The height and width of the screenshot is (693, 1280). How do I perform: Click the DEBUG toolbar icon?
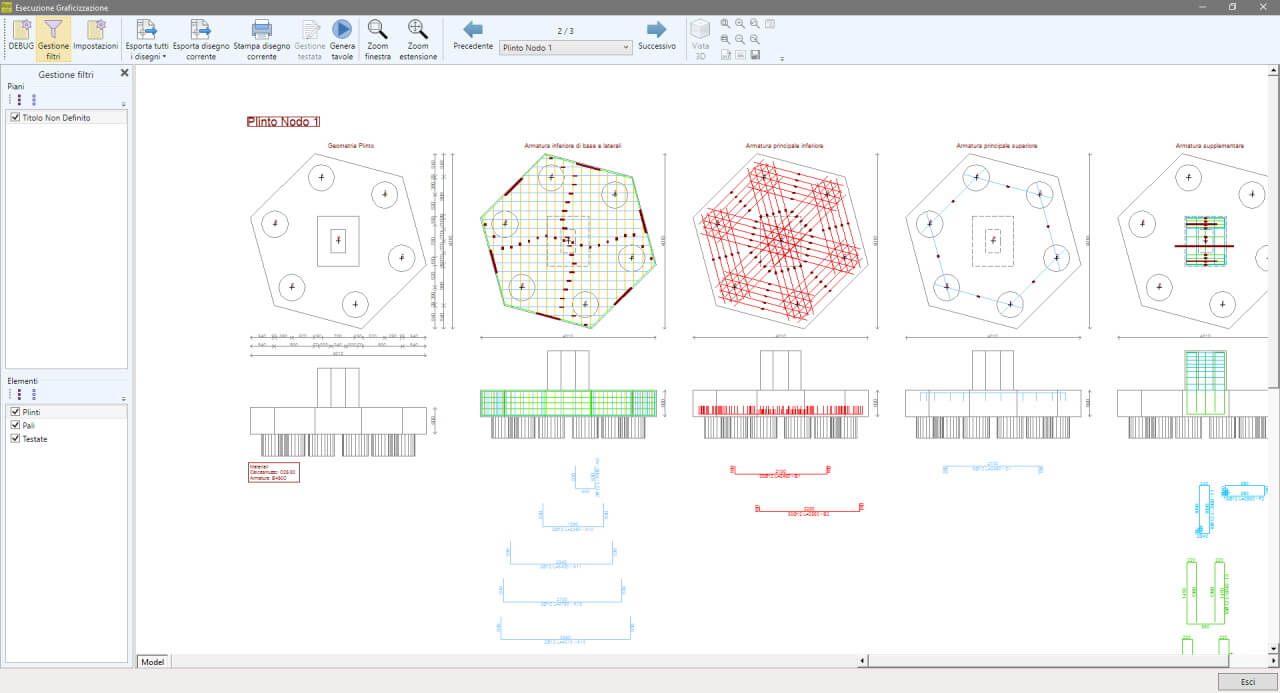(x=20, y=30)
